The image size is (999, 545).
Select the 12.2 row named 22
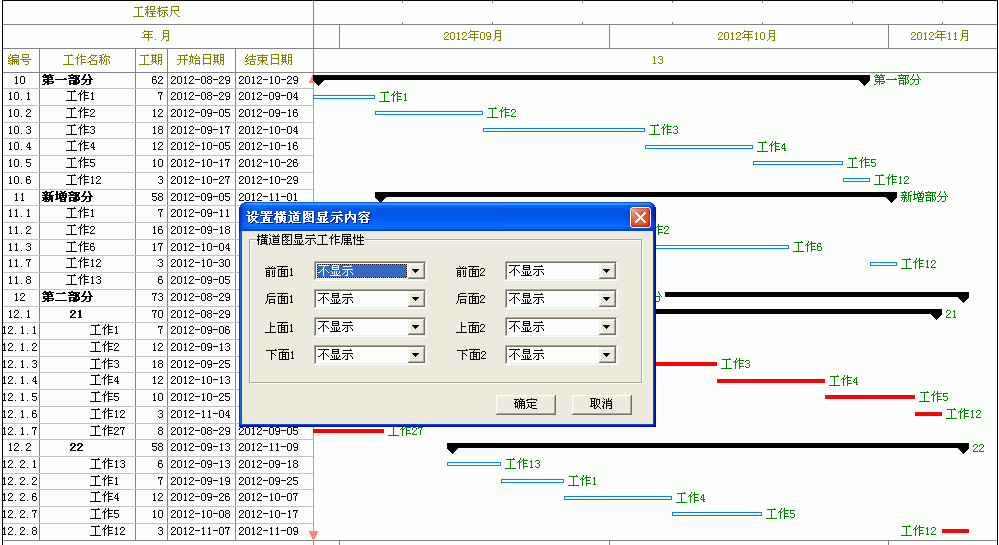pyautogui.click(x=76, y=447)
